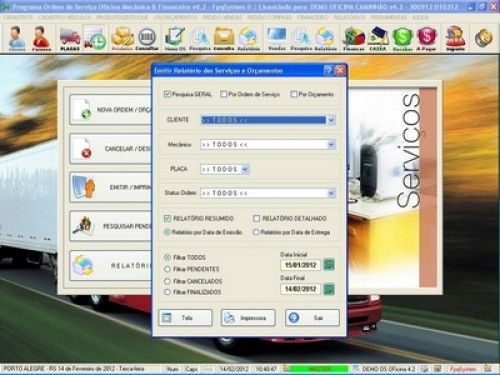500x375 pixels.
Task: Enable the Por Orçamento checkbox
Action: [294, 94]
